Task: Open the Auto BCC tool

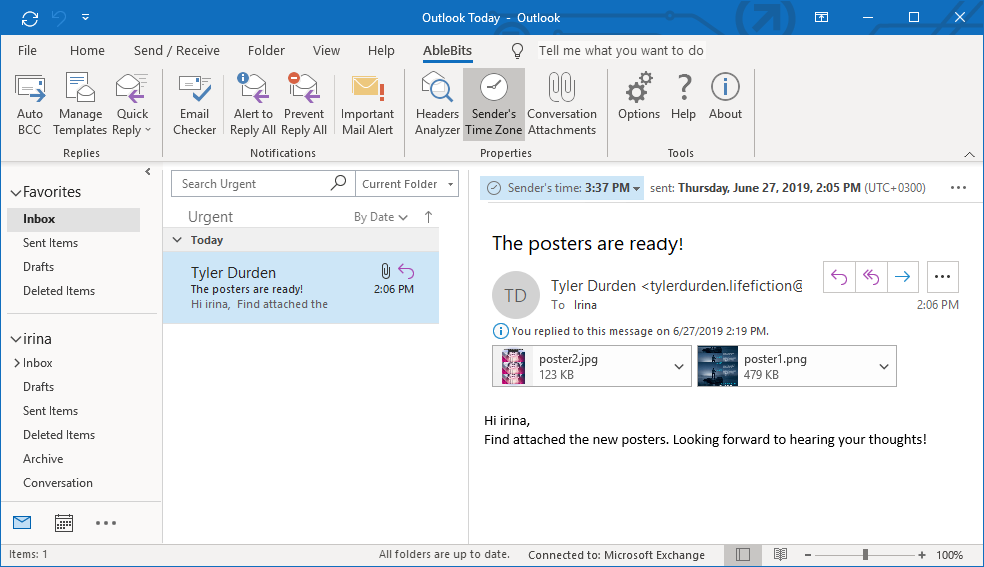Action: tap(29, 104)
